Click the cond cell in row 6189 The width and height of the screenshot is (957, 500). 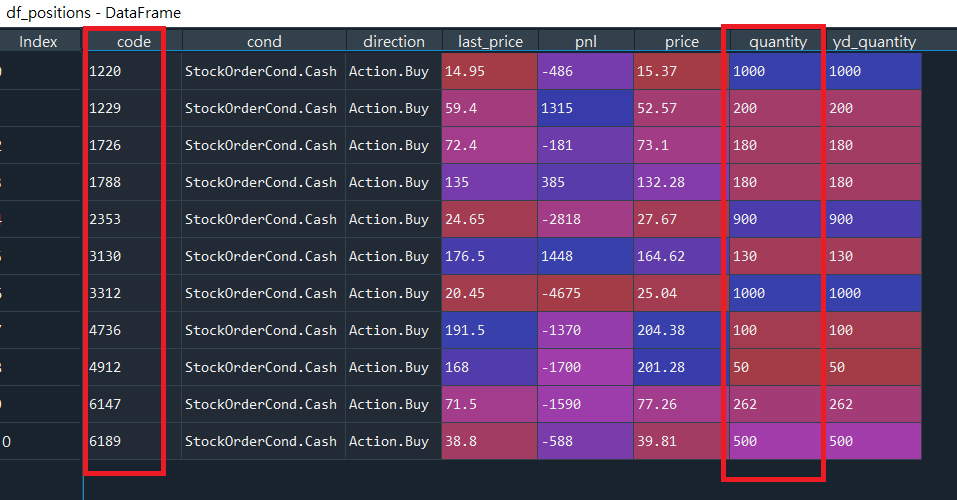coord(264,441)
